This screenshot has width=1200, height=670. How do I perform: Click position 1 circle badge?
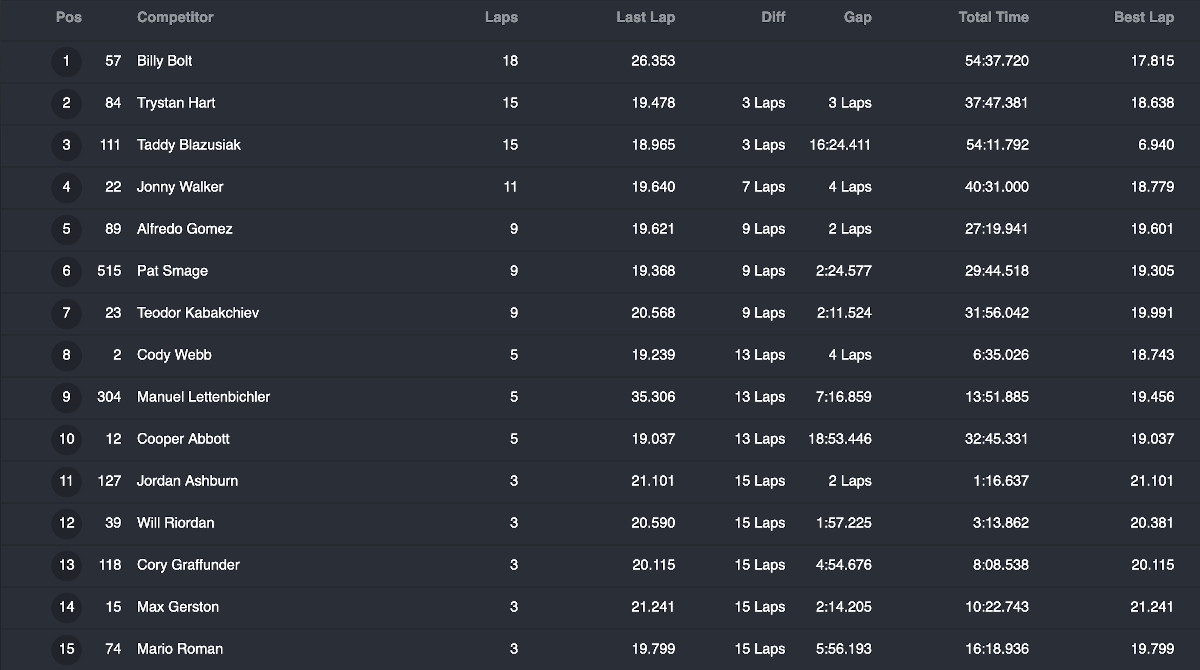(x=67, y=61)
